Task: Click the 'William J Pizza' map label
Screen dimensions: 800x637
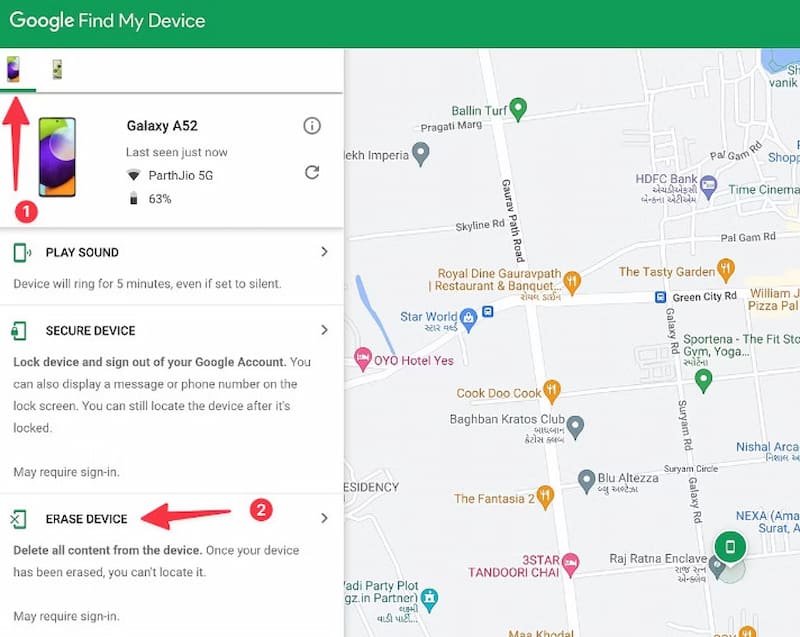Action: pos(773,299)
